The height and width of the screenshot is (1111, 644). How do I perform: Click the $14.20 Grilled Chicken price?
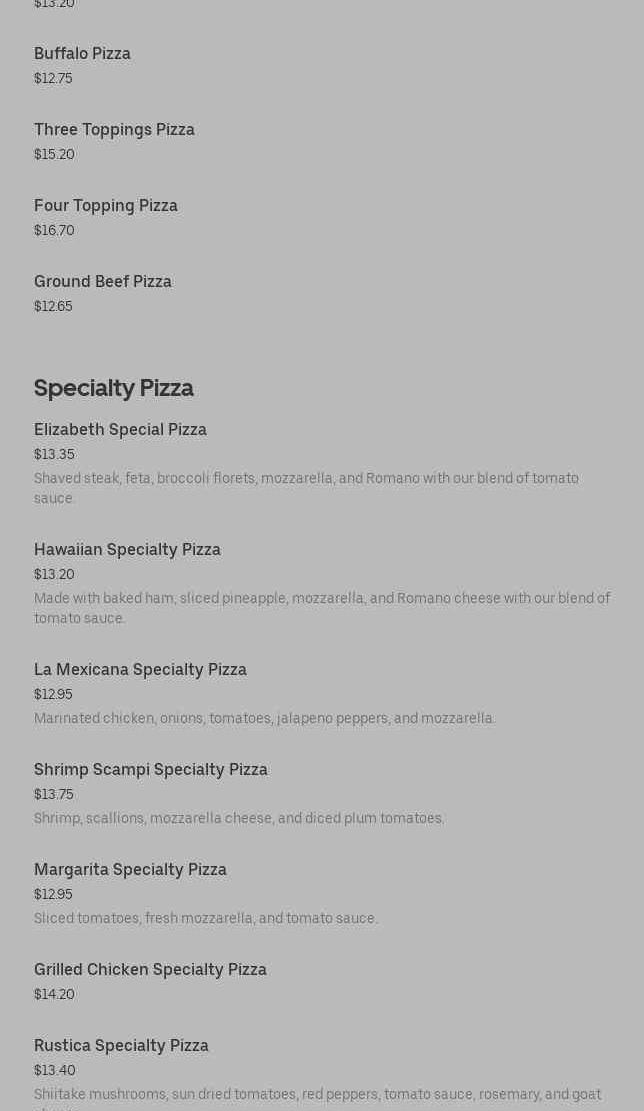coord(54,994)
